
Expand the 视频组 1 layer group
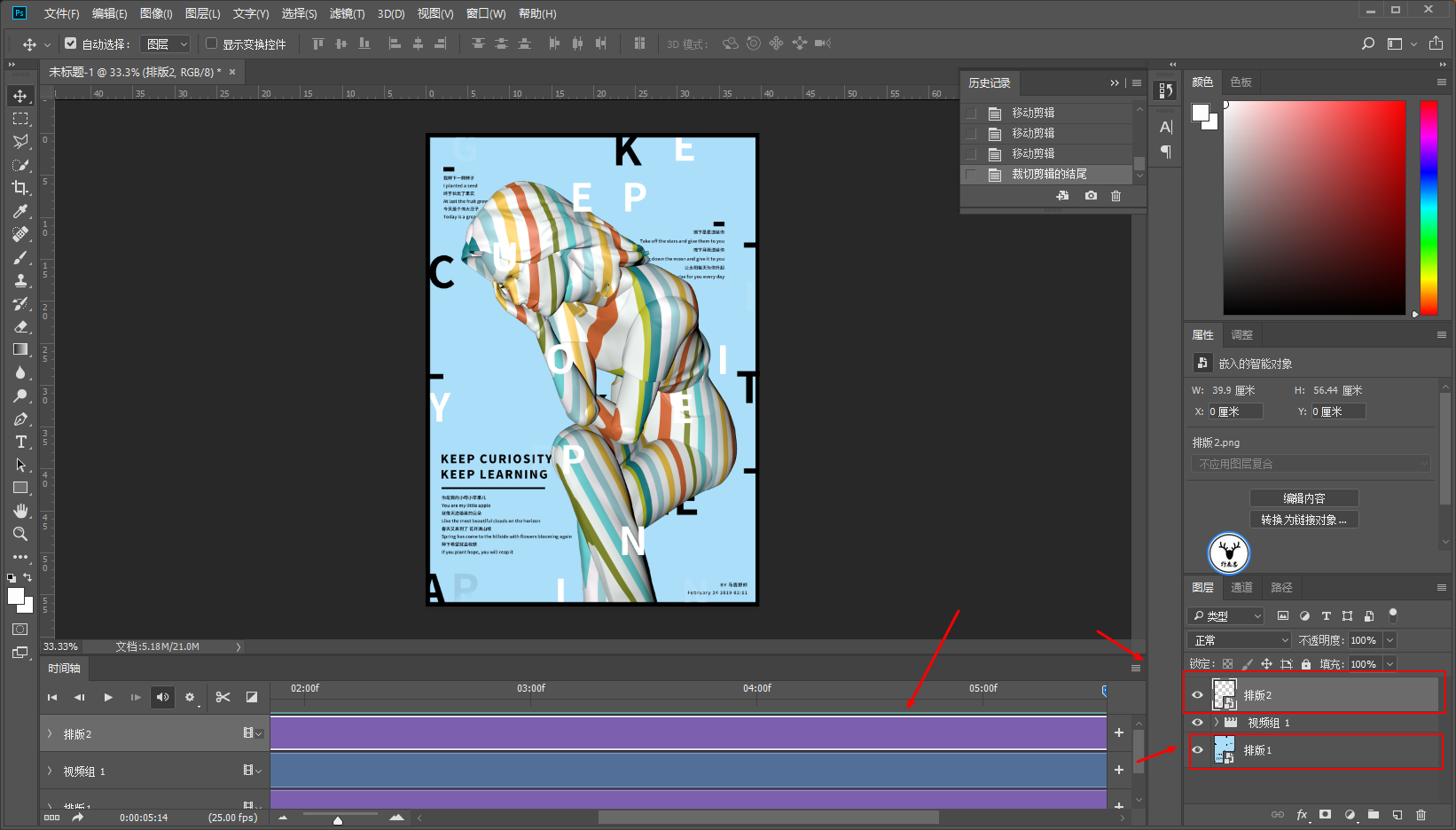coord(1216,723)
